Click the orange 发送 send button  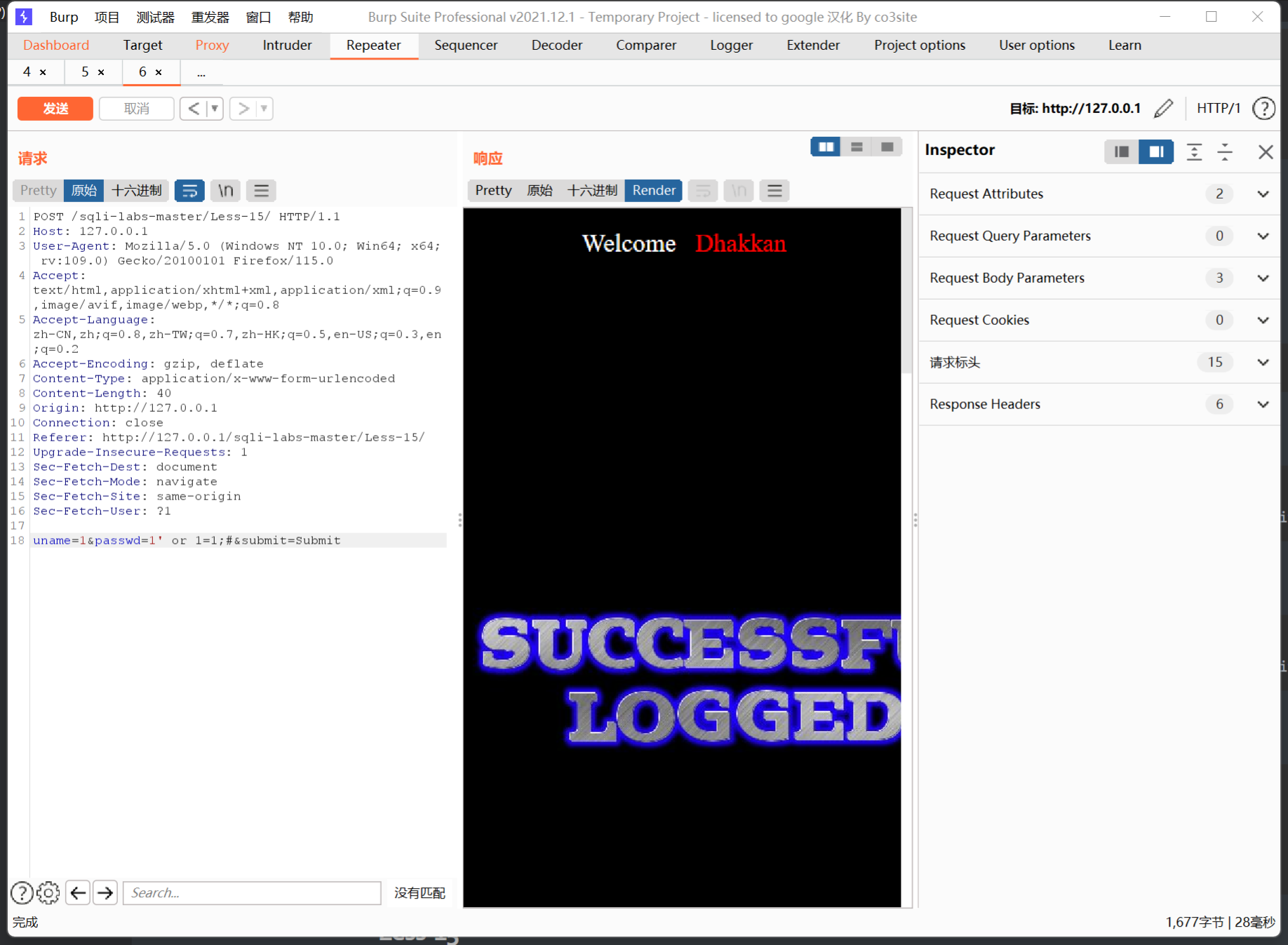(x=55, y=109)
